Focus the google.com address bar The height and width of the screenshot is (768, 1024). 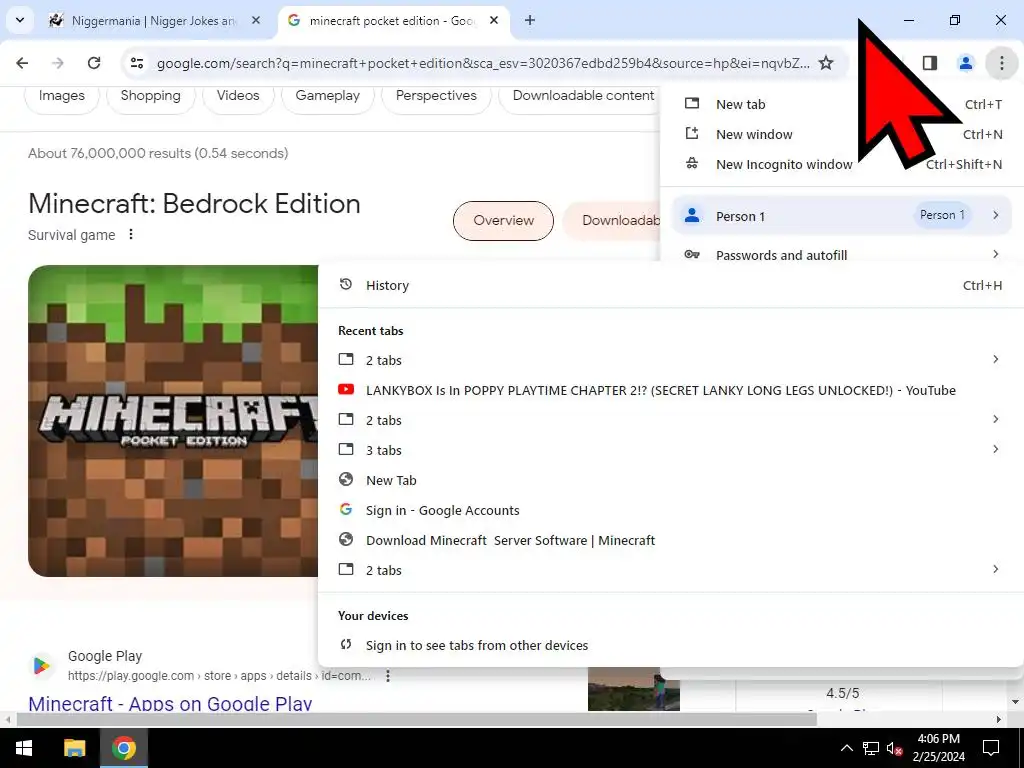tap(483, 63)
